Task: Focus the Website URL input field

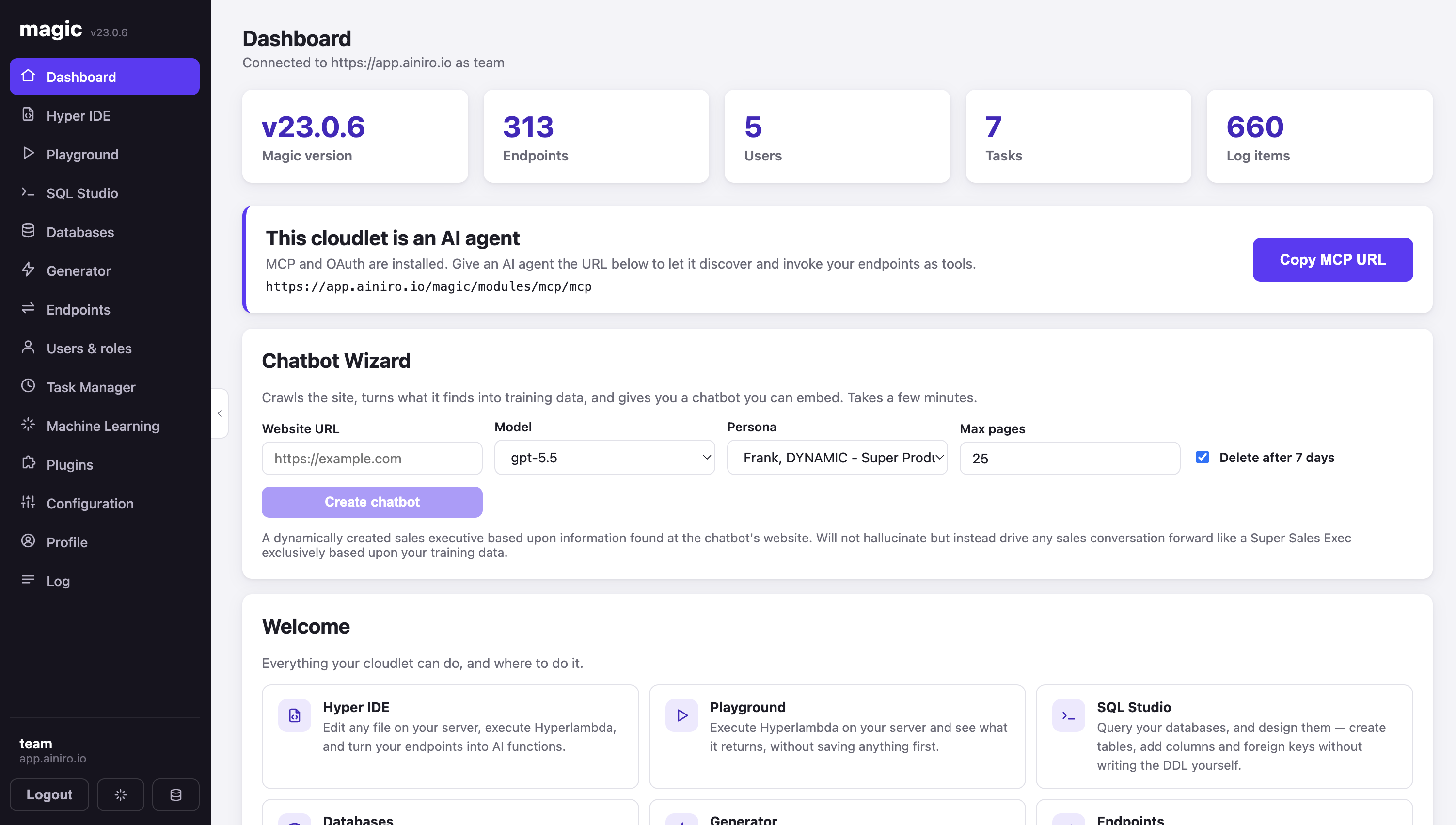Action: (x=372, y=459)
